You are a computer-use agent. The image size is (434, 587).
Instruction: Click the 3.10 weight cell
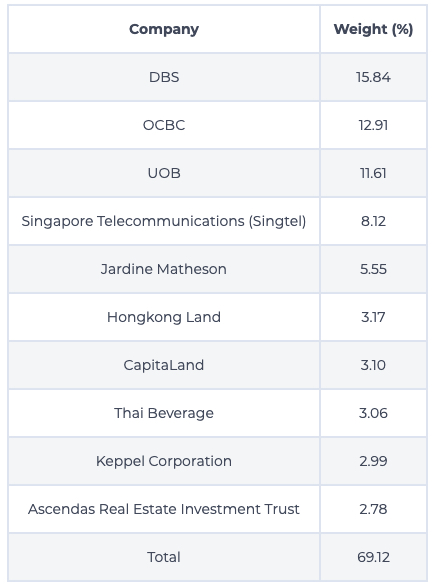pyautogui.click(x=373, y=365)
